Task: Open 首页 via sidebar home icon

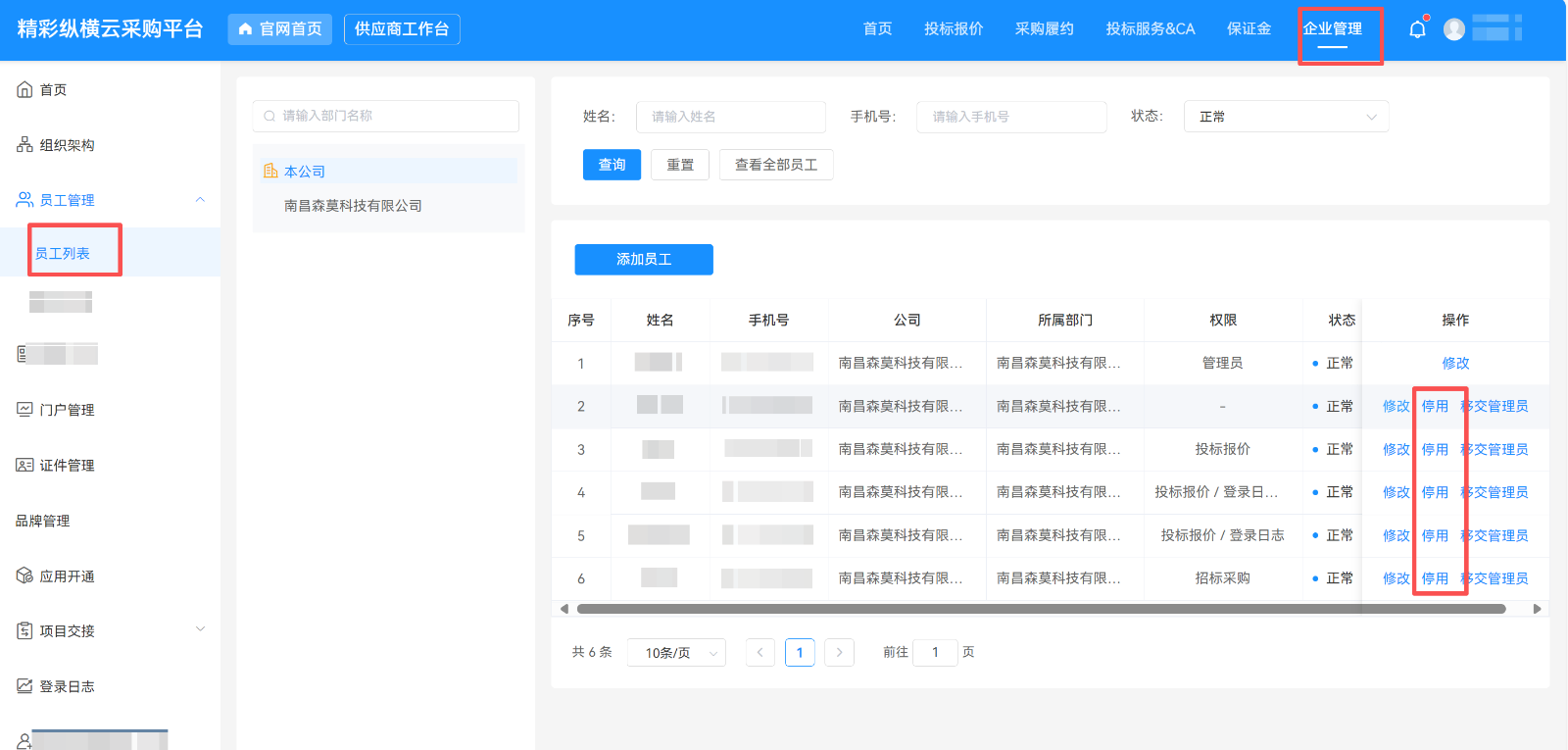Action: click(x=25, y=89)
